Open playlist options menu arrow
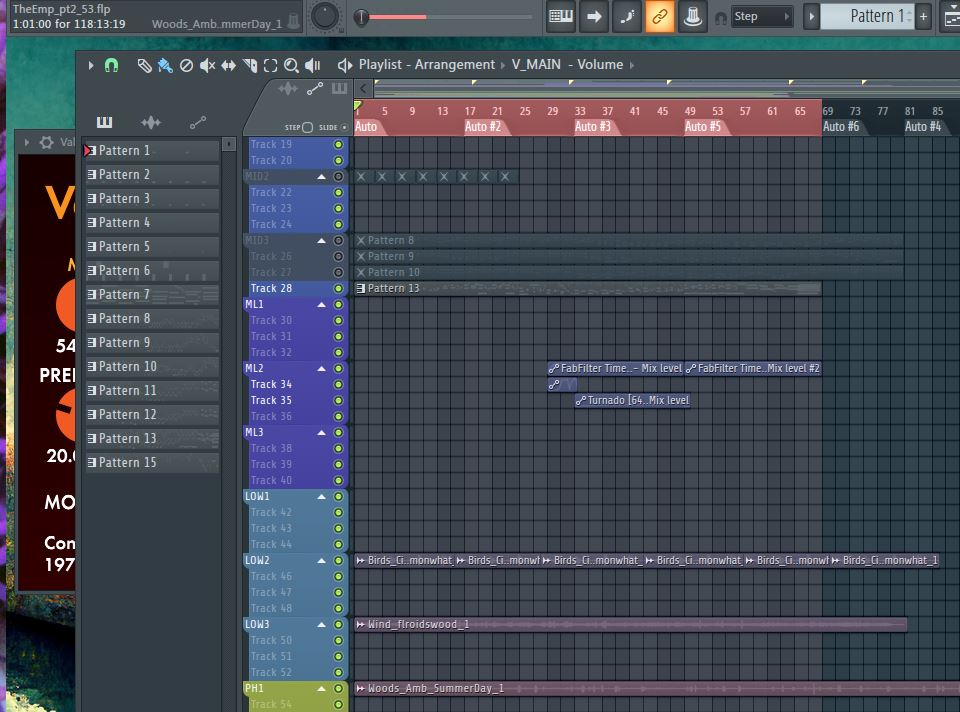This screenshot has height=712, width=960. [91, 65]
